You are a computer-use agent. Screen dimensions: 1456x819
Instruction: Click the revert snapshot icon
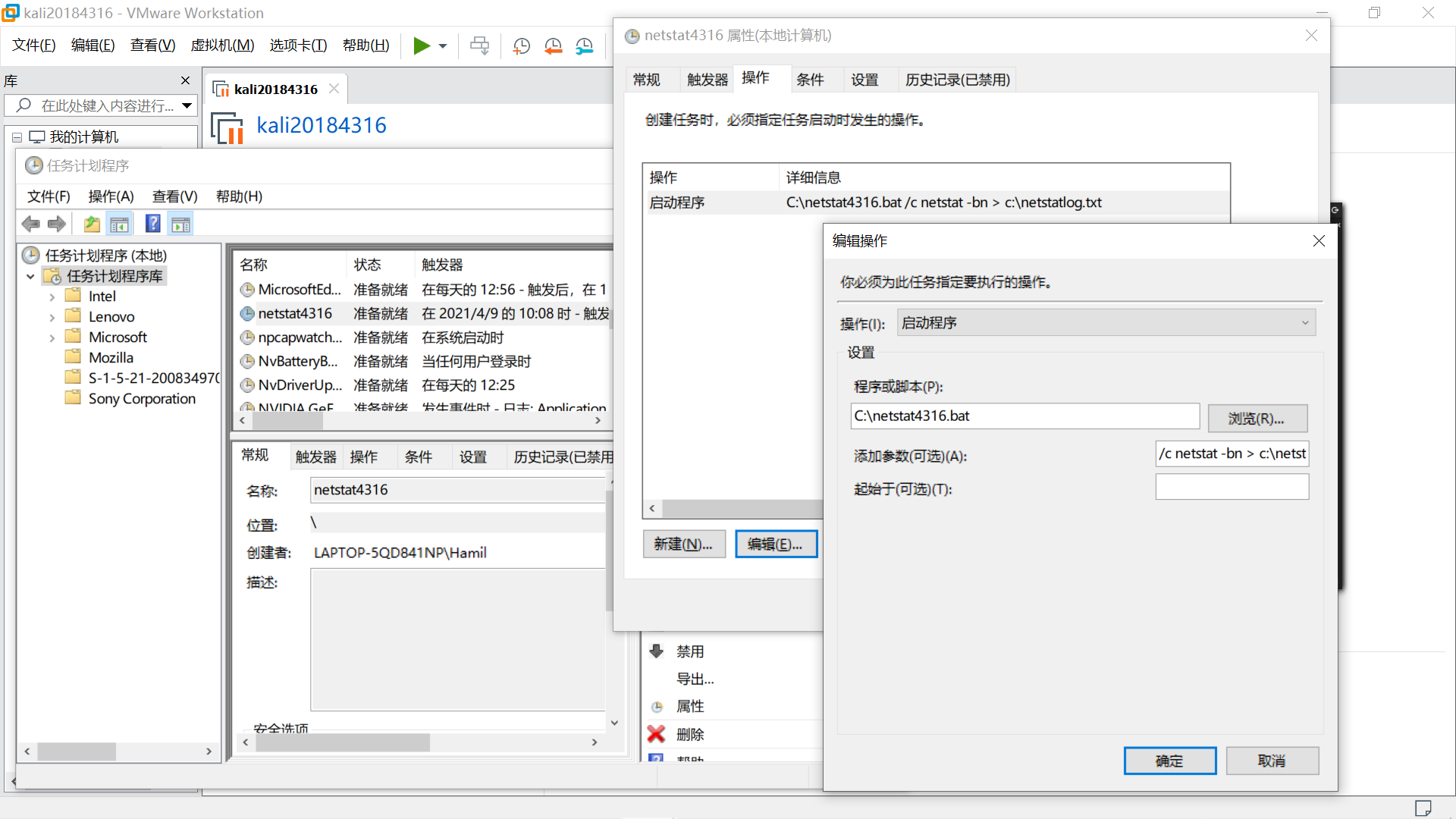point(553,45)
